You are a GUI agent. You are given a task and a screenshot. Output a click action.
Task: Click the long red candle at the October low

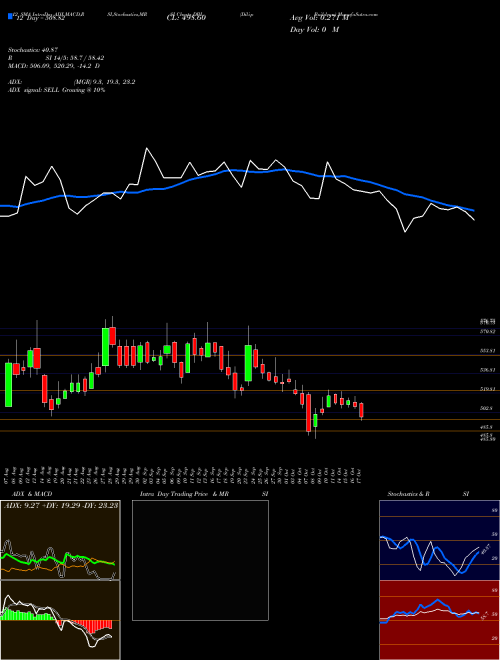309,413
